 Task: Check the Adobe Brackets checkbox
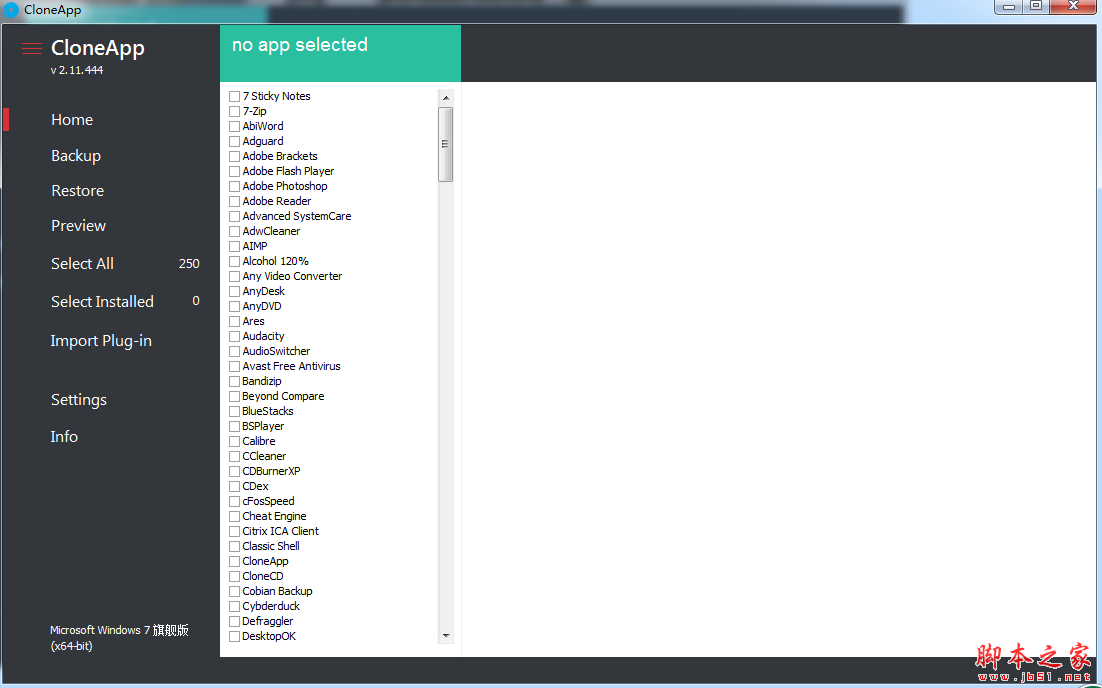coord(235,156)
